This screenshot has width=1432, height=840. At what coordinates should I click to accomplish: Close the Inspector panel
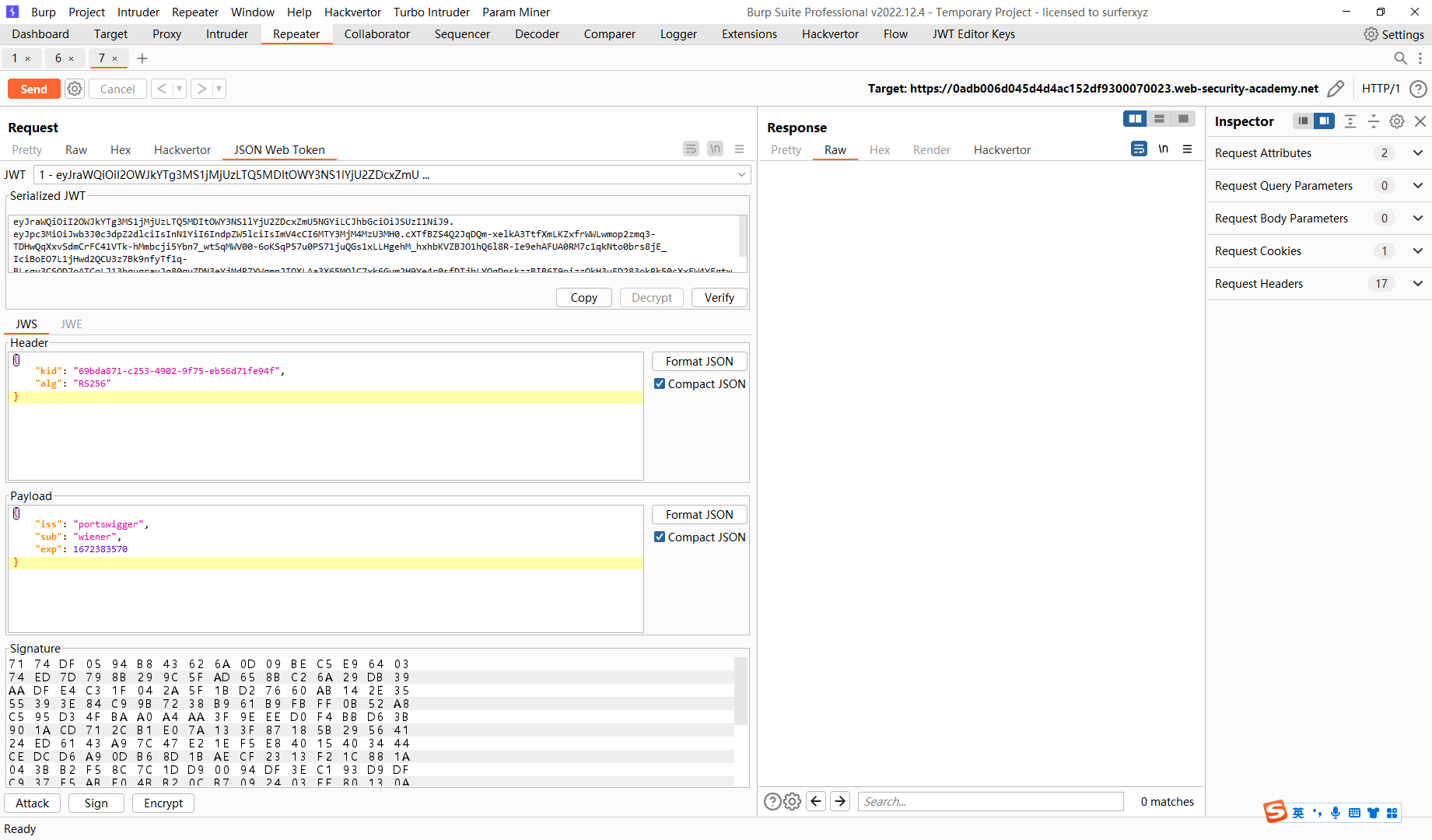1420,121
